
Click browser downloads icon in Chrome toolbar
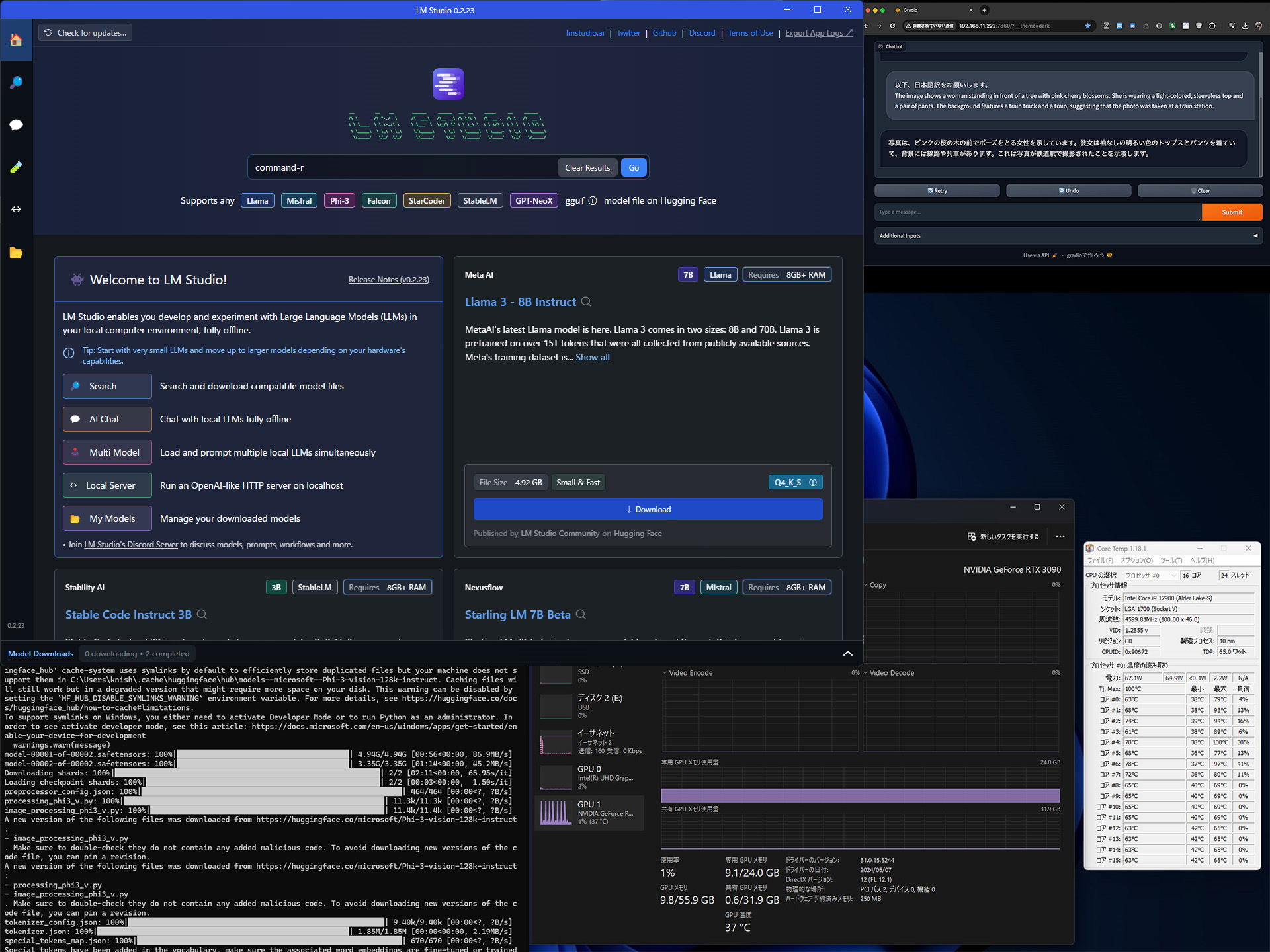pos(1245,26)
